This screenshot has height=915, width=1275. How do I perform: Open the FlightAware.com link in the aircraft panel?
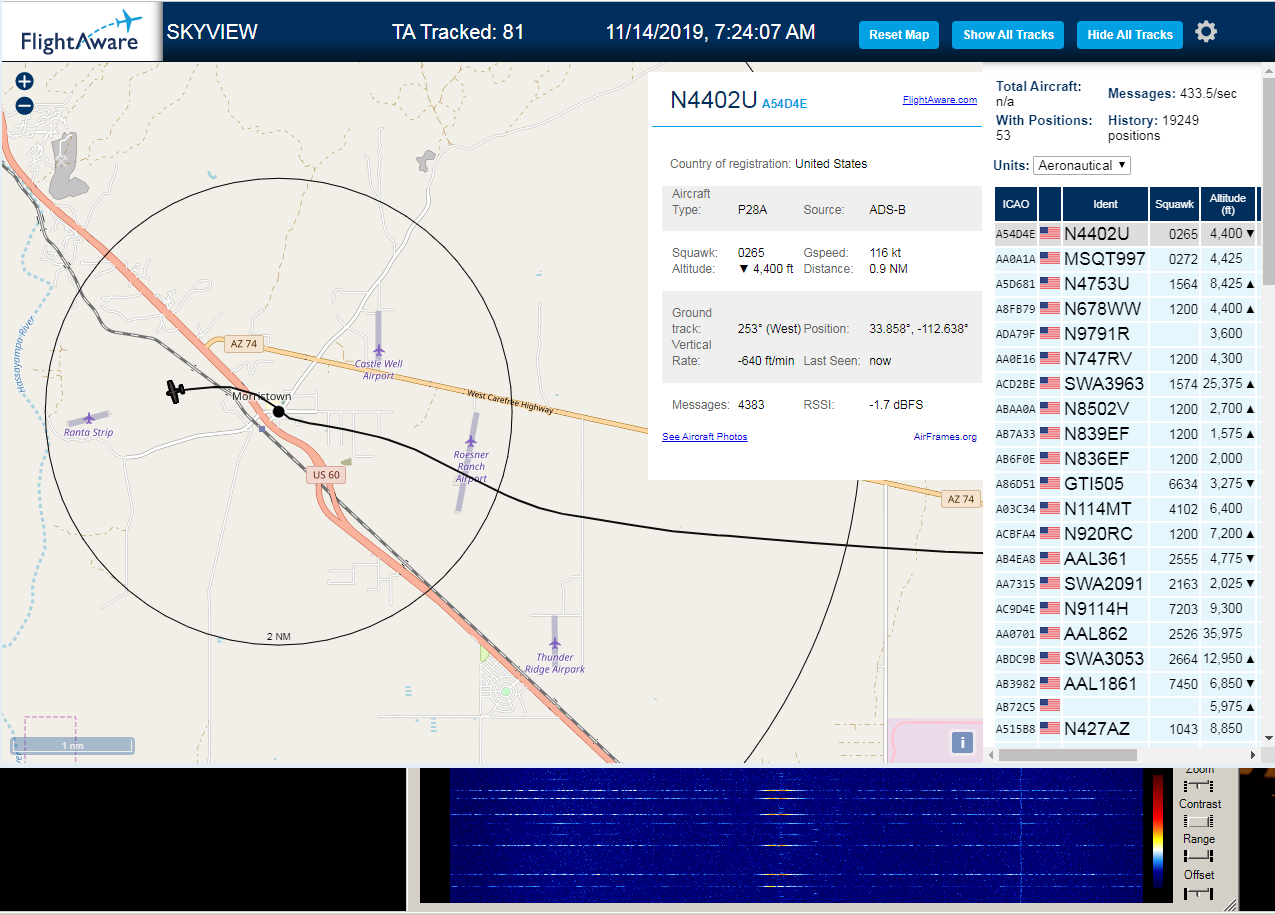click(x=939, y=100)
